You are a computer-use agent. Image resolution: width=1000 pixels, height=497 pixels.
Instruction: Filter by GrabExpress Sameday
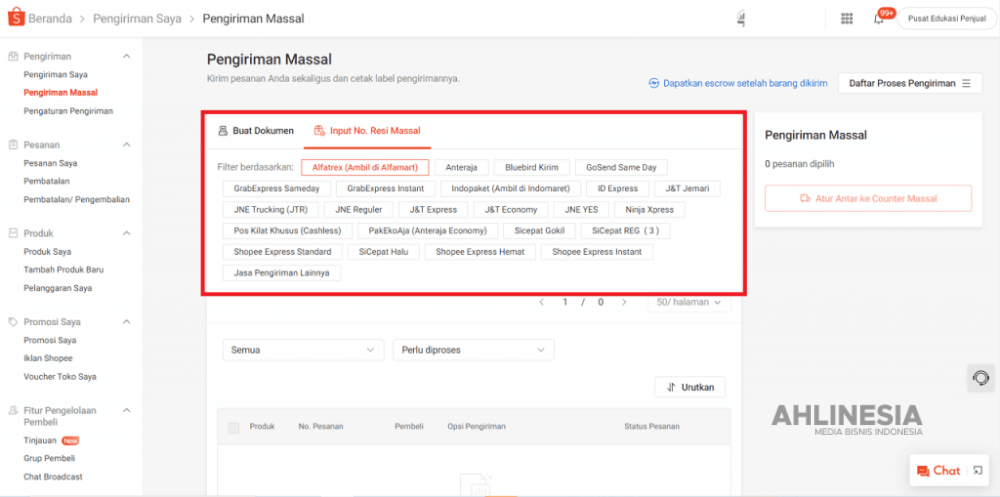click(277, 188)
